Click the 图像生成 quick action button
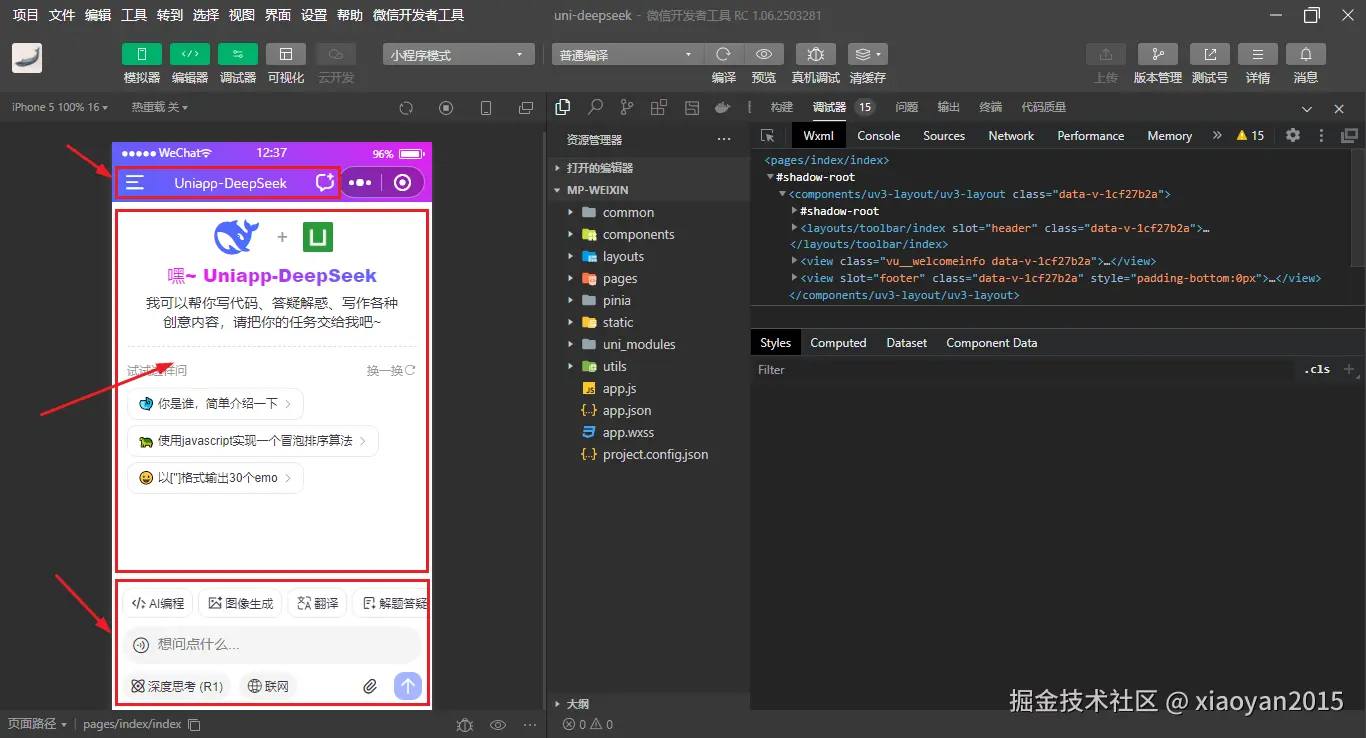Image resolution: width=1366 pixels, height=738 pixels. [x=240, y=603]
